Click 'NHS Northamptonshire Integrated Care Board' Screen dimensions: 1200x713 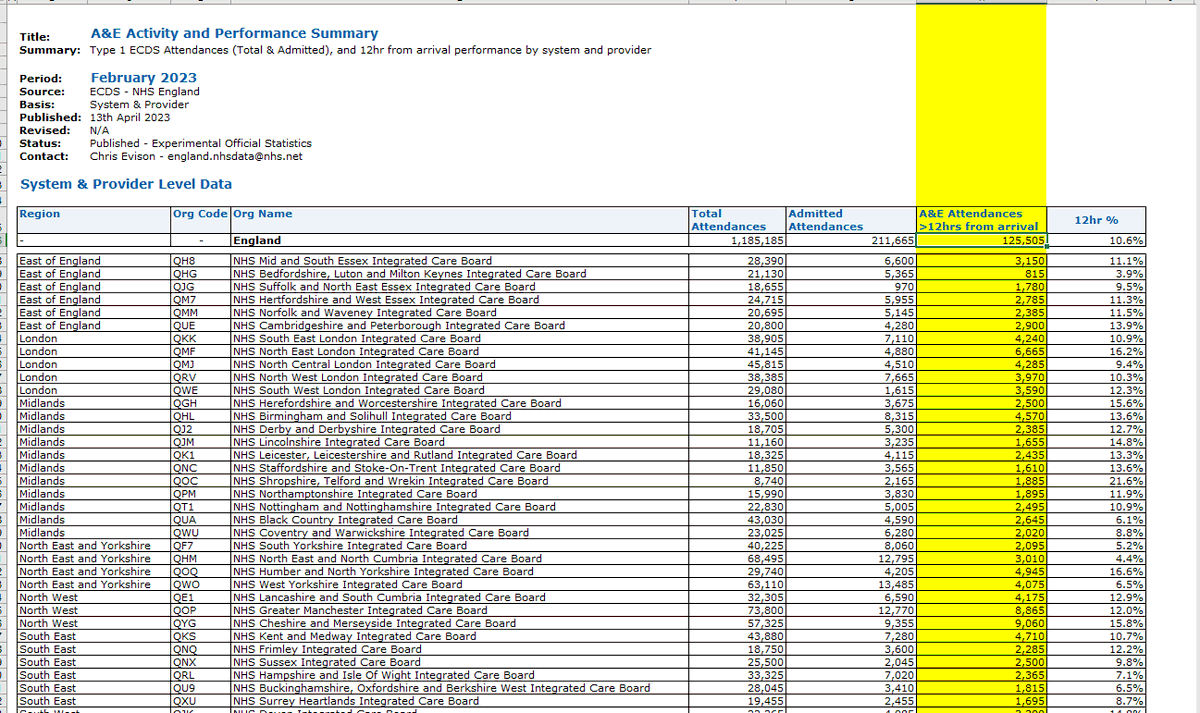[460, 494]
